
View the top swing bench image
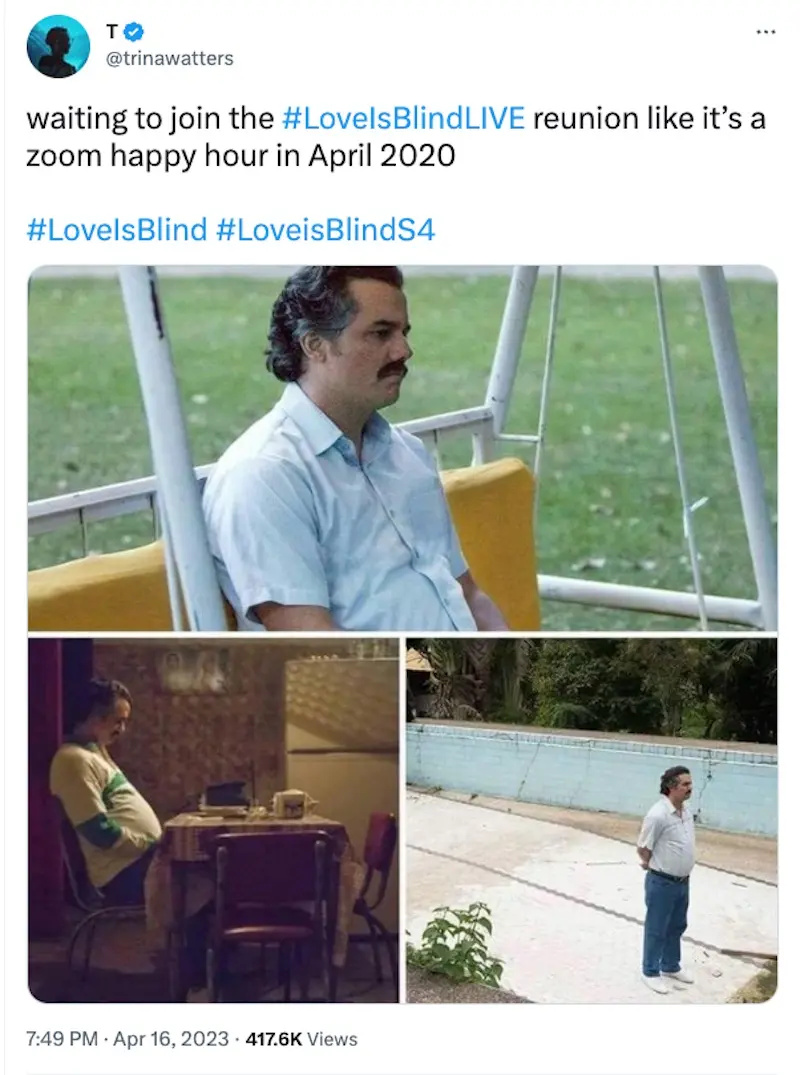click(402, 448)
